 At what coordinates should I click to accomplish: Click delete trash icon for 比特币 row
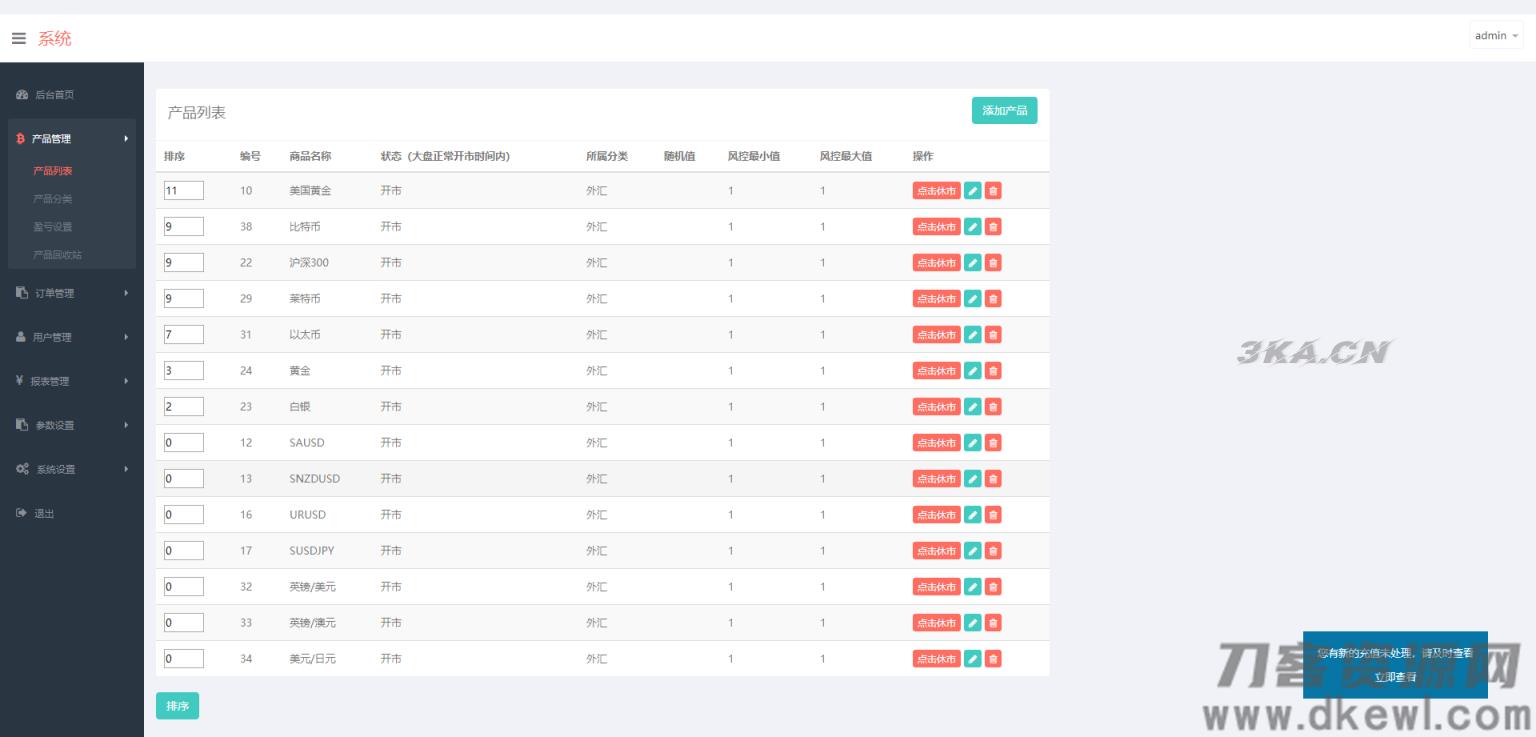993,227
